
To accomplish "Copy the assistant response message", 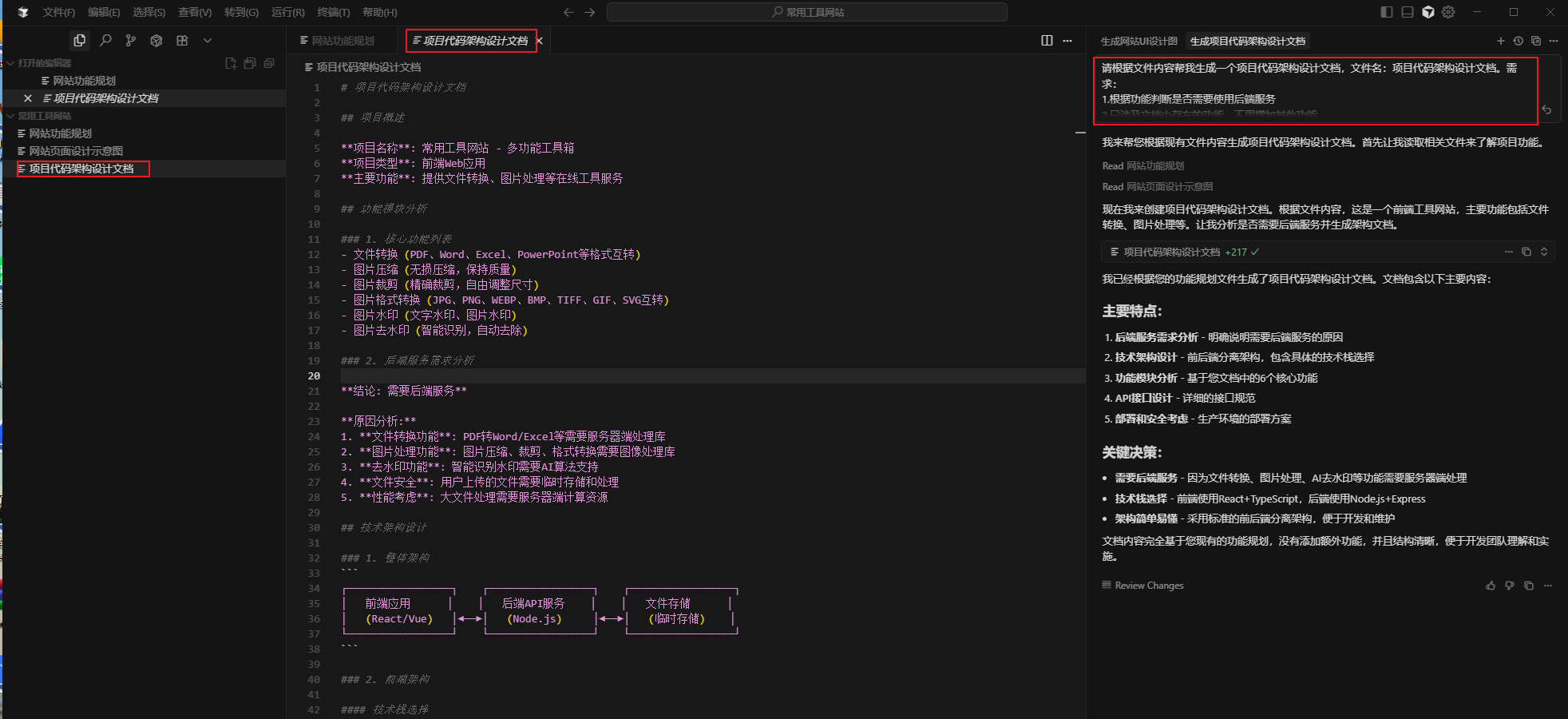I will pyautogui.click(x=1529, y=586).
